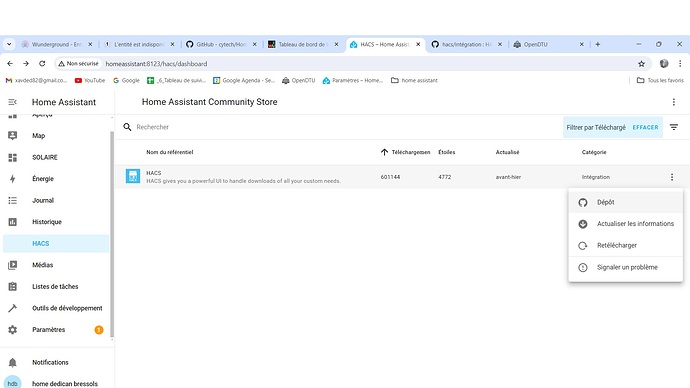Sort by Catégorie column header
690x388 pixels.
(594, 152)
